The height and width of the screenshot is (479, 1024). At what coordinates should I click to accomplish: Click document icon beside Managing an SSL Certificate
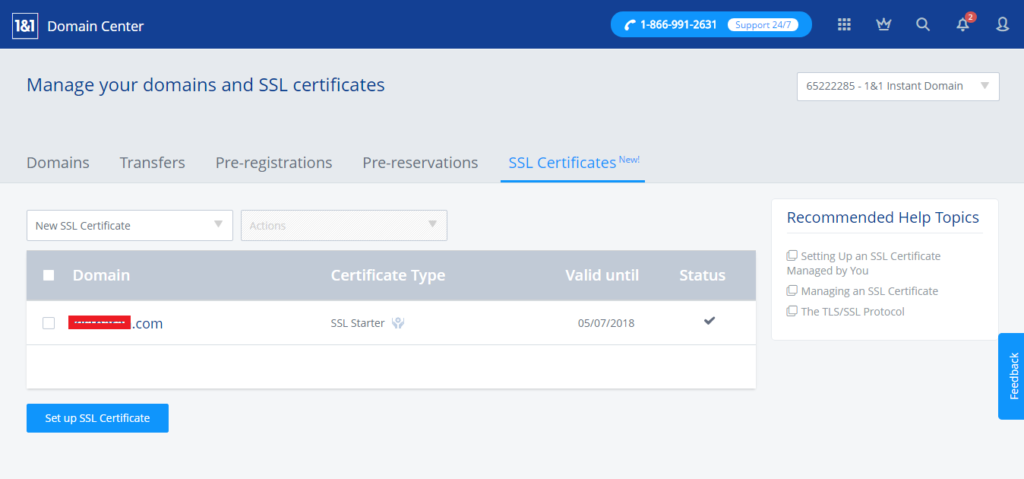point(792,291)
